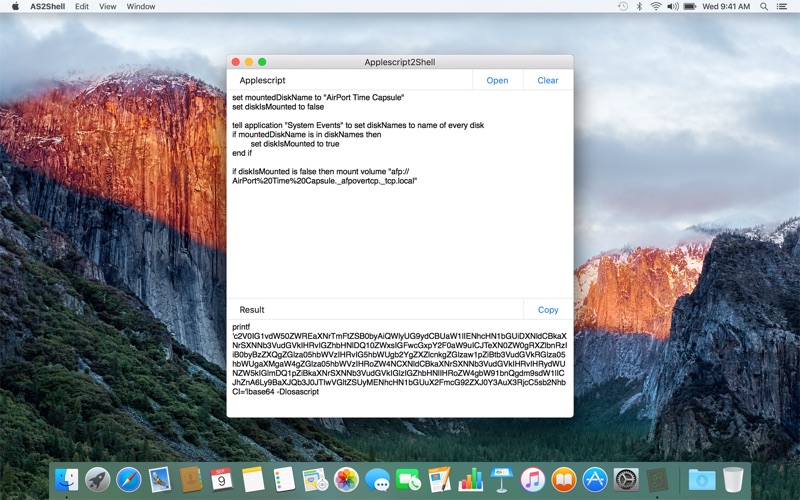
Task: Open Notes from the Dock
Action: click(x=253, y=480)
